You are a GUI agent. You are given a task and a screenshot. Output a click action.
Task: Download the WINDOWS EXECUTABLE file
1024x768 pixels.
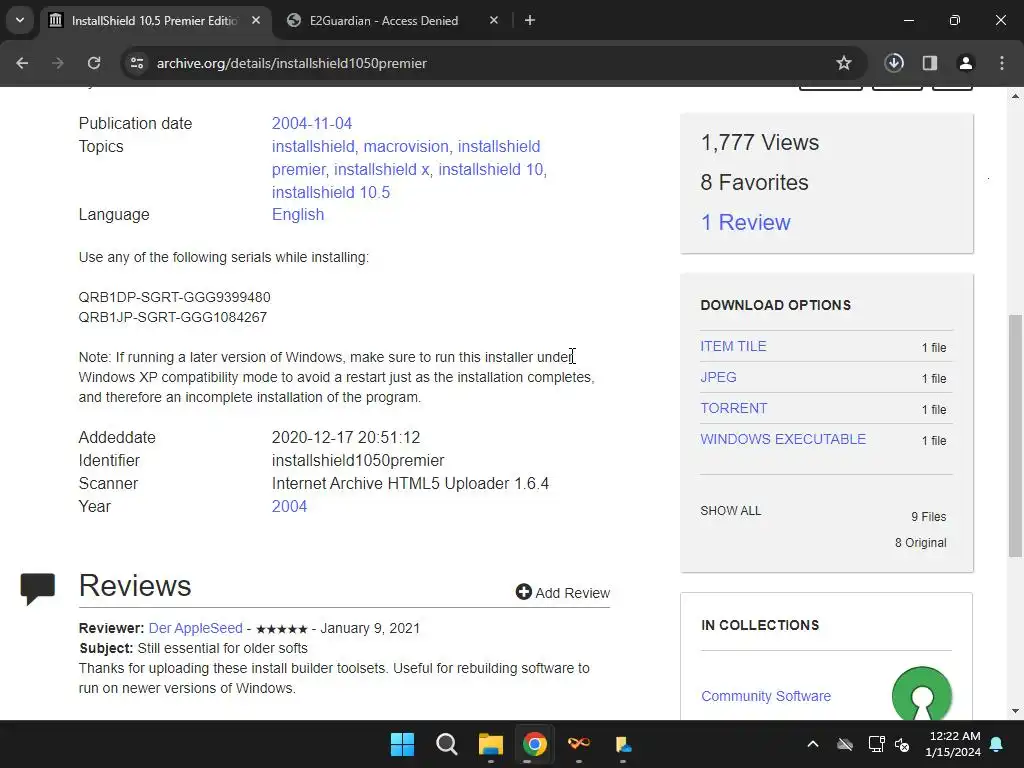pos(783,439)
